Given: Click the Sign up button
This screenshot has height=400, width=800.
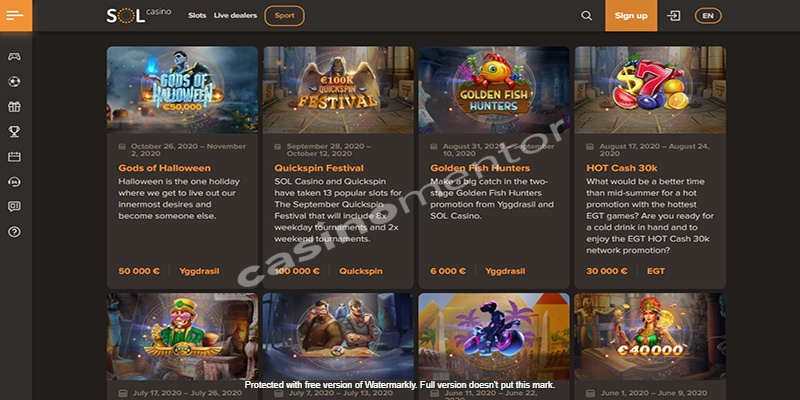Looking at the screenshot, I should (631, 16).
